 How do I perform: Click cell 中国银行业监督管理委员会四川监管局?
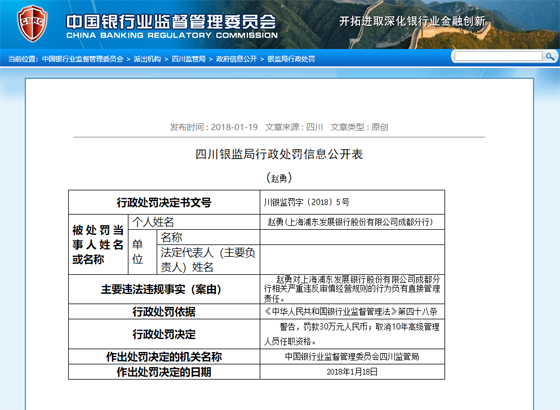tap(352, 357)
